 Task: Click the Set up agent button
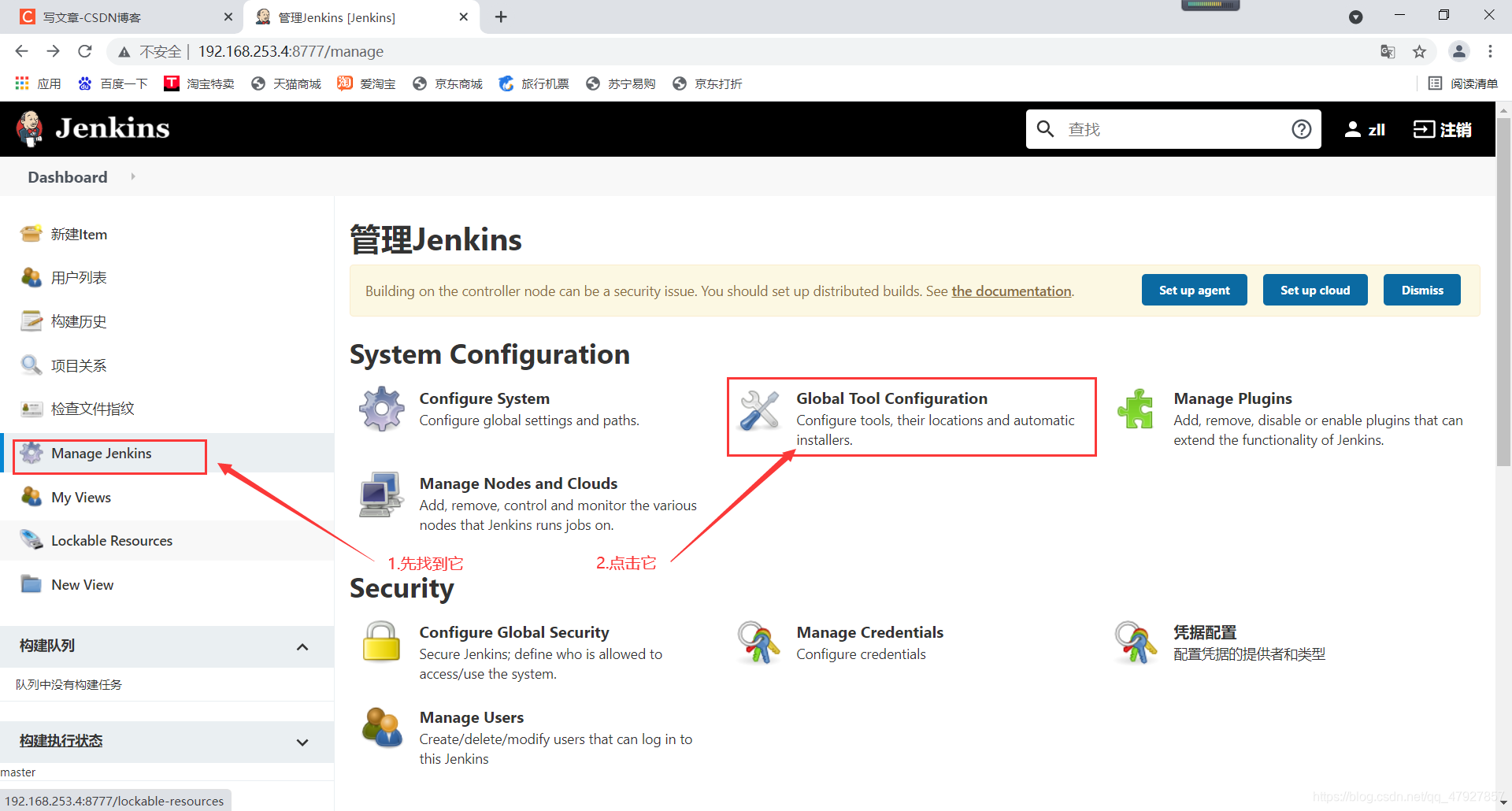coord(1194,290)
